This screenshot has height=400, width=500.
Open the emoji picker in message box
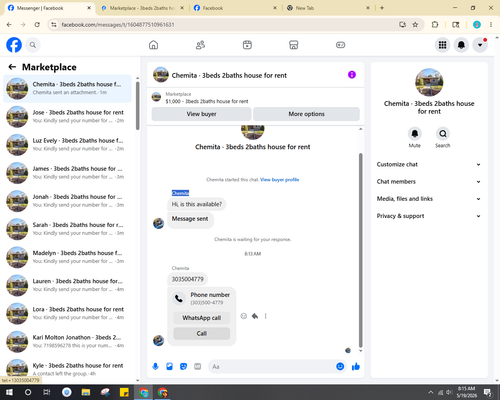[340, 367]
